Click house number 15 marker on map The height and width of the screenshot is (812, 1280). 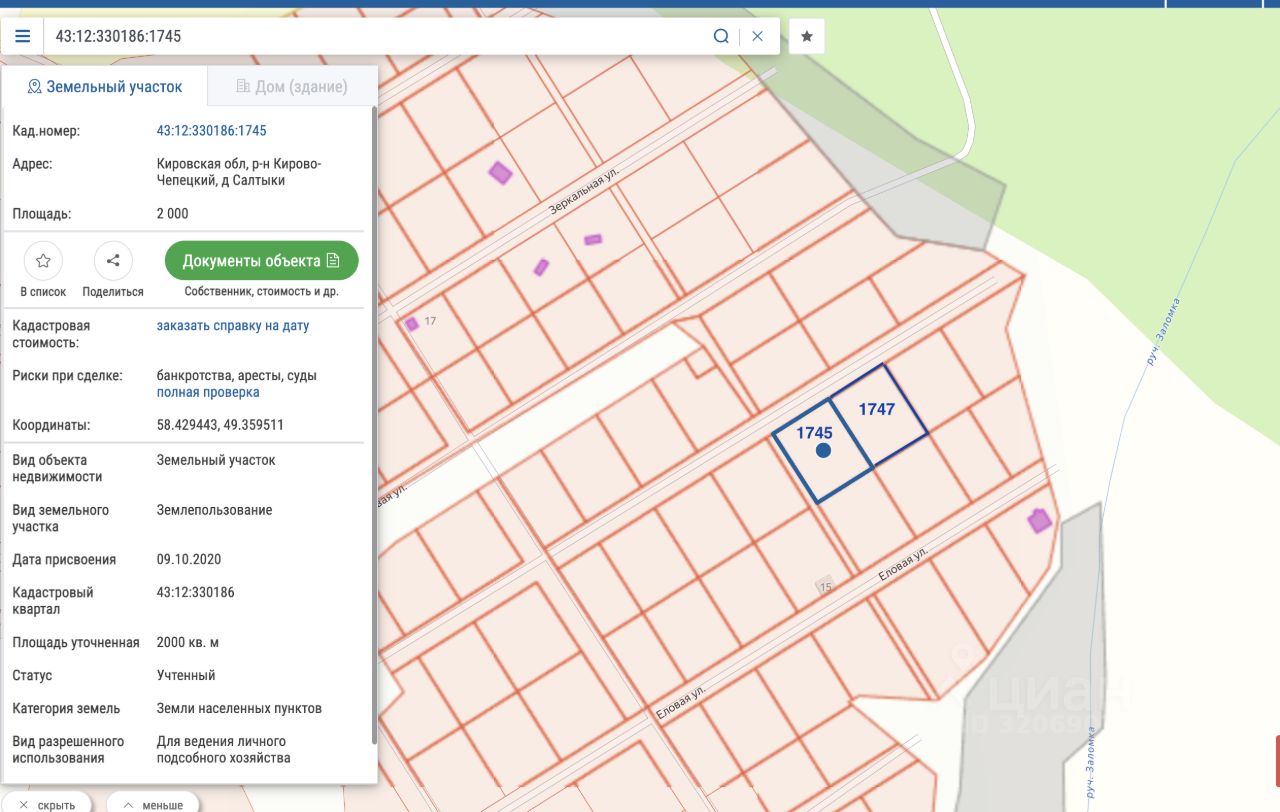coord(825,586)
